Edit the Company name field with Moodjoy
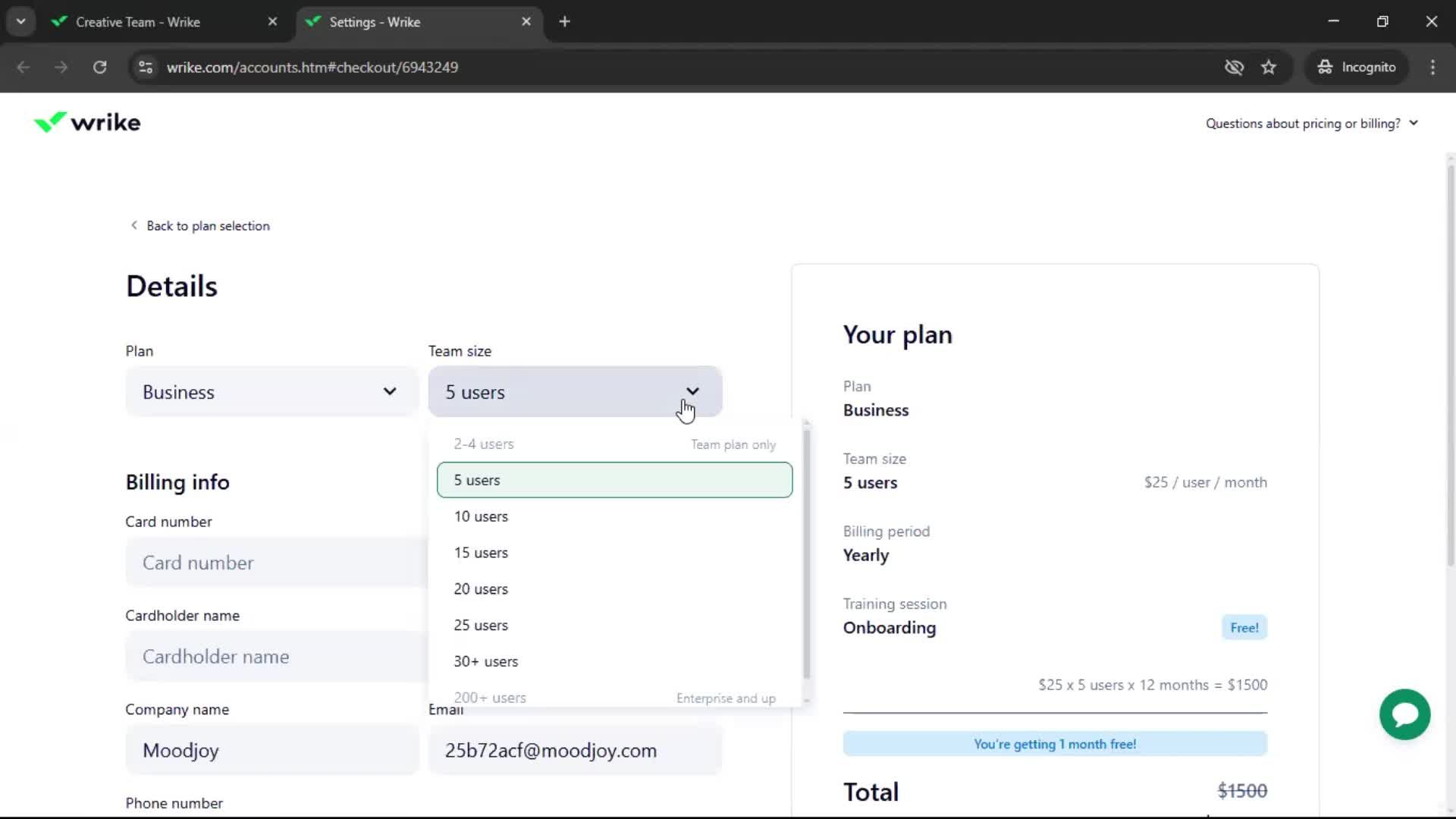 (271, 750)
